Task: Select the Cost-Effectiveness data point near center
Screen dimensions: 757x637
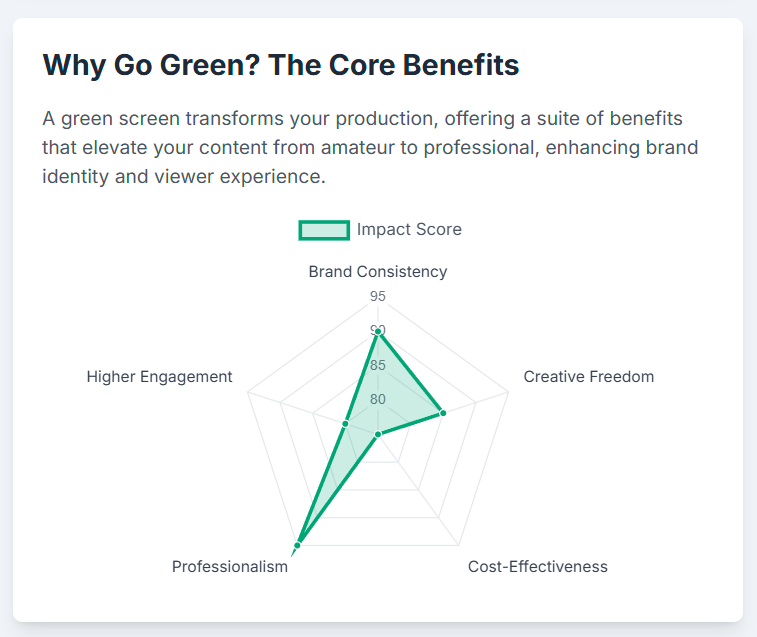Action: point(378,435)
